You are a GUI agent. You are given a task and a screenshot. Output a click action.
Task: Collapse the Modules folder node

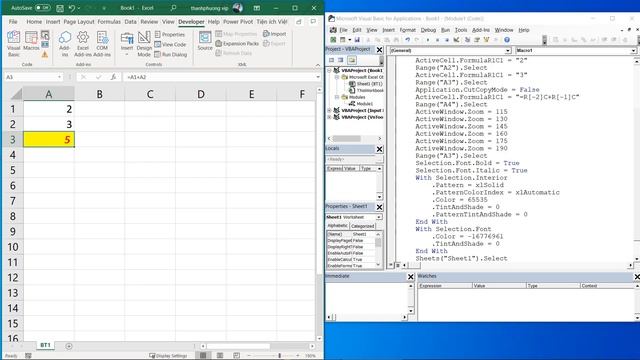pyautogui.click(x=337, y=97)
